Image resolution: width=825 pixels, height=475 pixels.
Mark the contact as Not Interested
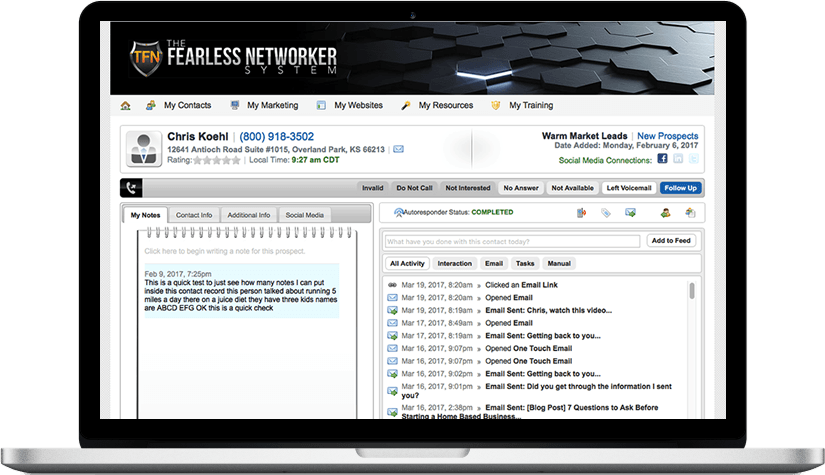point(468,188)
